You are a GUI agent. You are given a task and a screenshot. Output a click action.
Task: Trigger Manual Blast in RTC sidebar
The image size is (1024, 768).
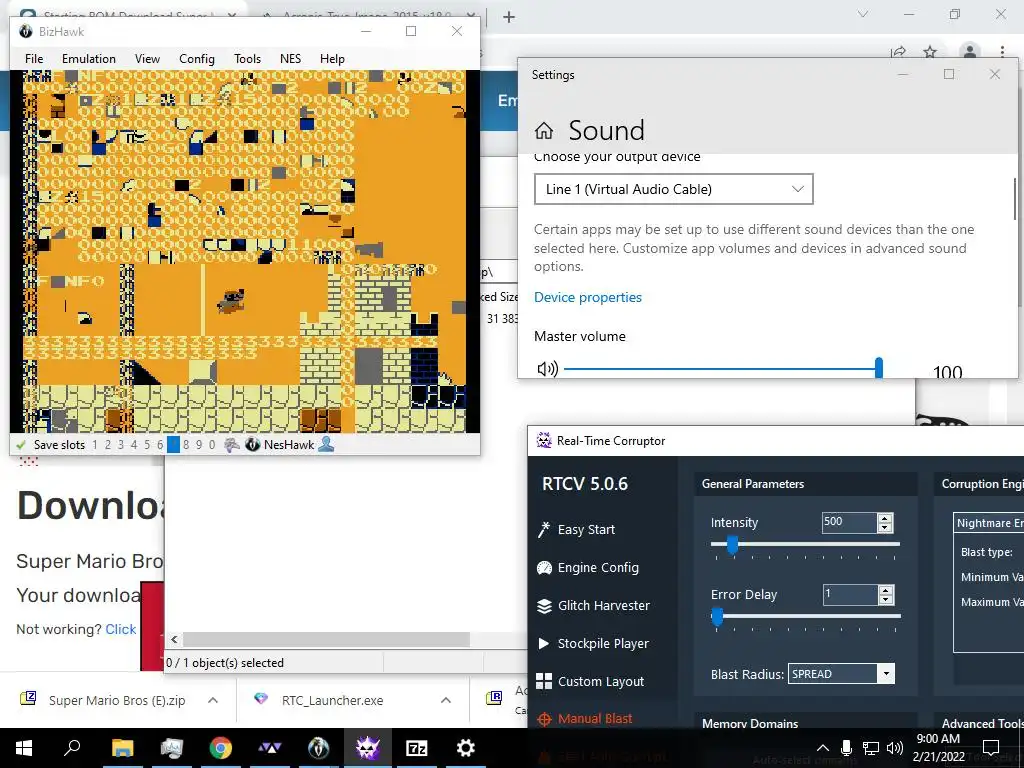[x=584, y=719]
